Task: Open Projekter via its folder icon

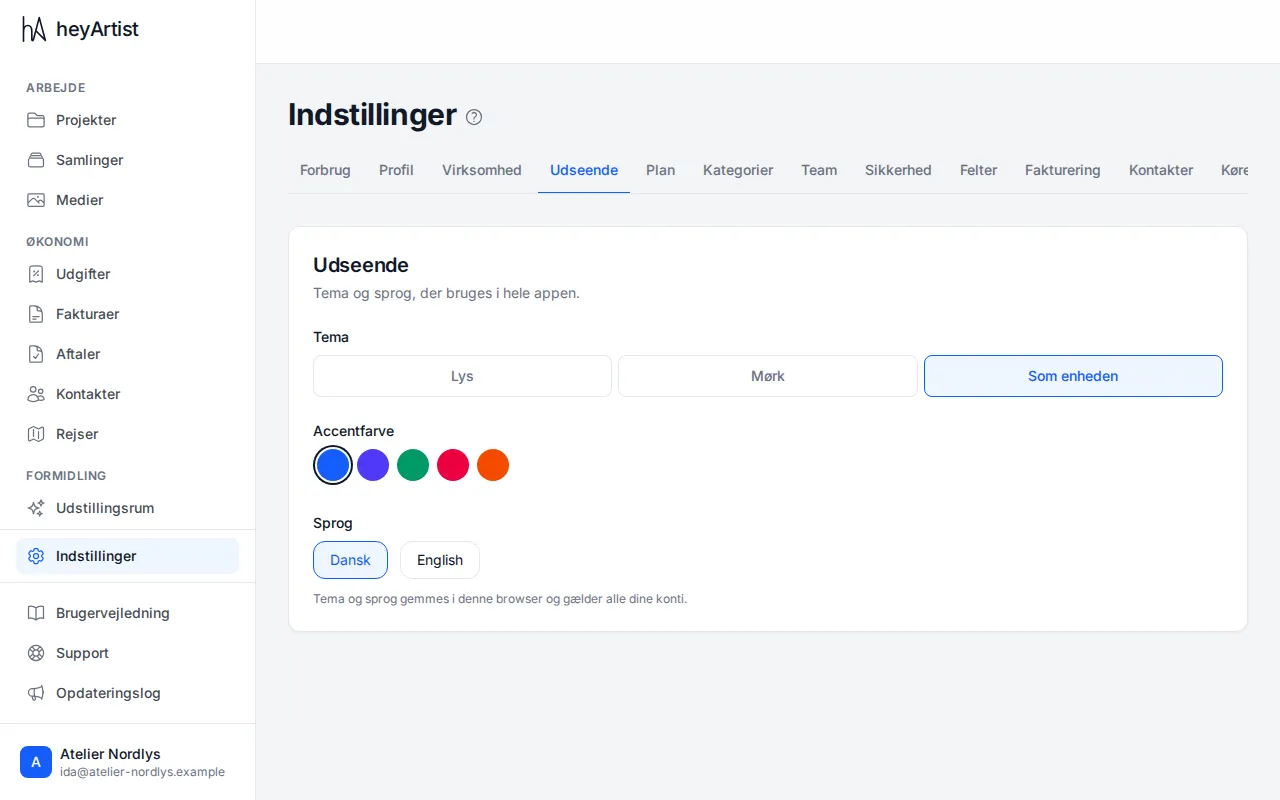Action: tap(36, 120)
